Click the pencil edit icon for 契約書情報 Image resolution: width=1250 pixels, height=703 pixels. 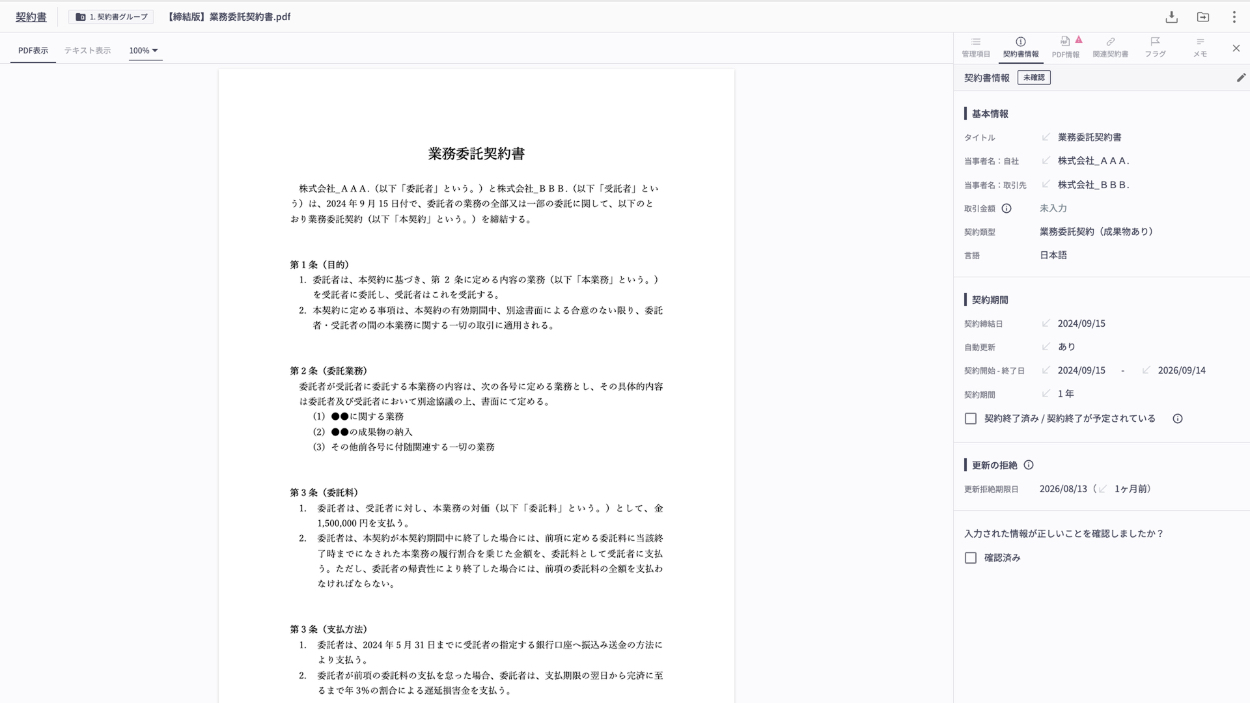coord(1241,78)
